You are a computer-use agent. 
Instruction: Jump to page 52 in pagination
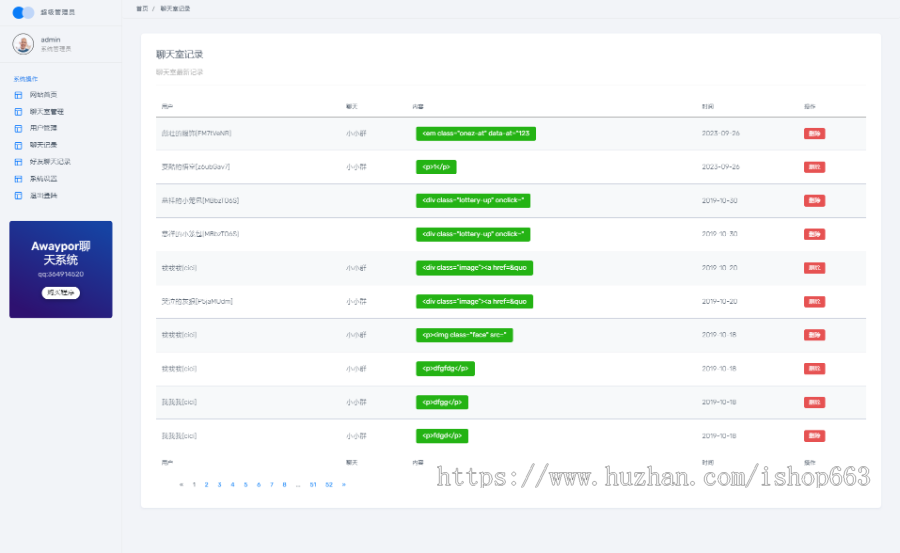coord(329,485)
